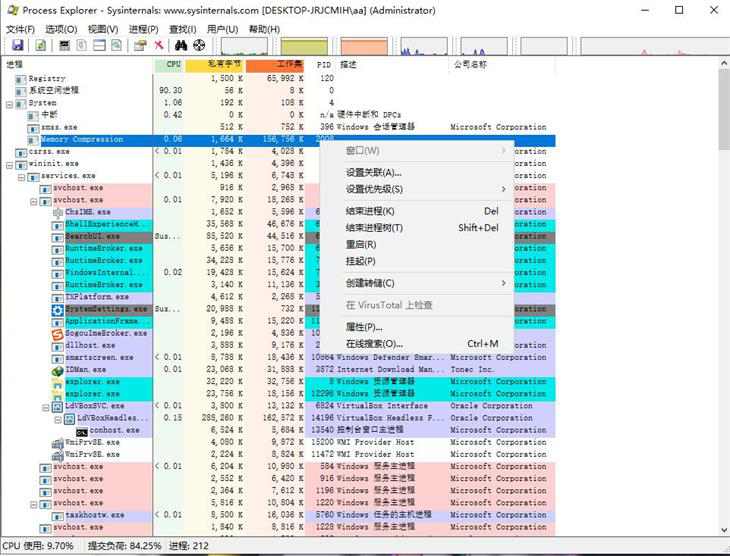The height and width of the screenshot is (556, 730).
Task: Open the 选项(O) menu
Action: 61,29
